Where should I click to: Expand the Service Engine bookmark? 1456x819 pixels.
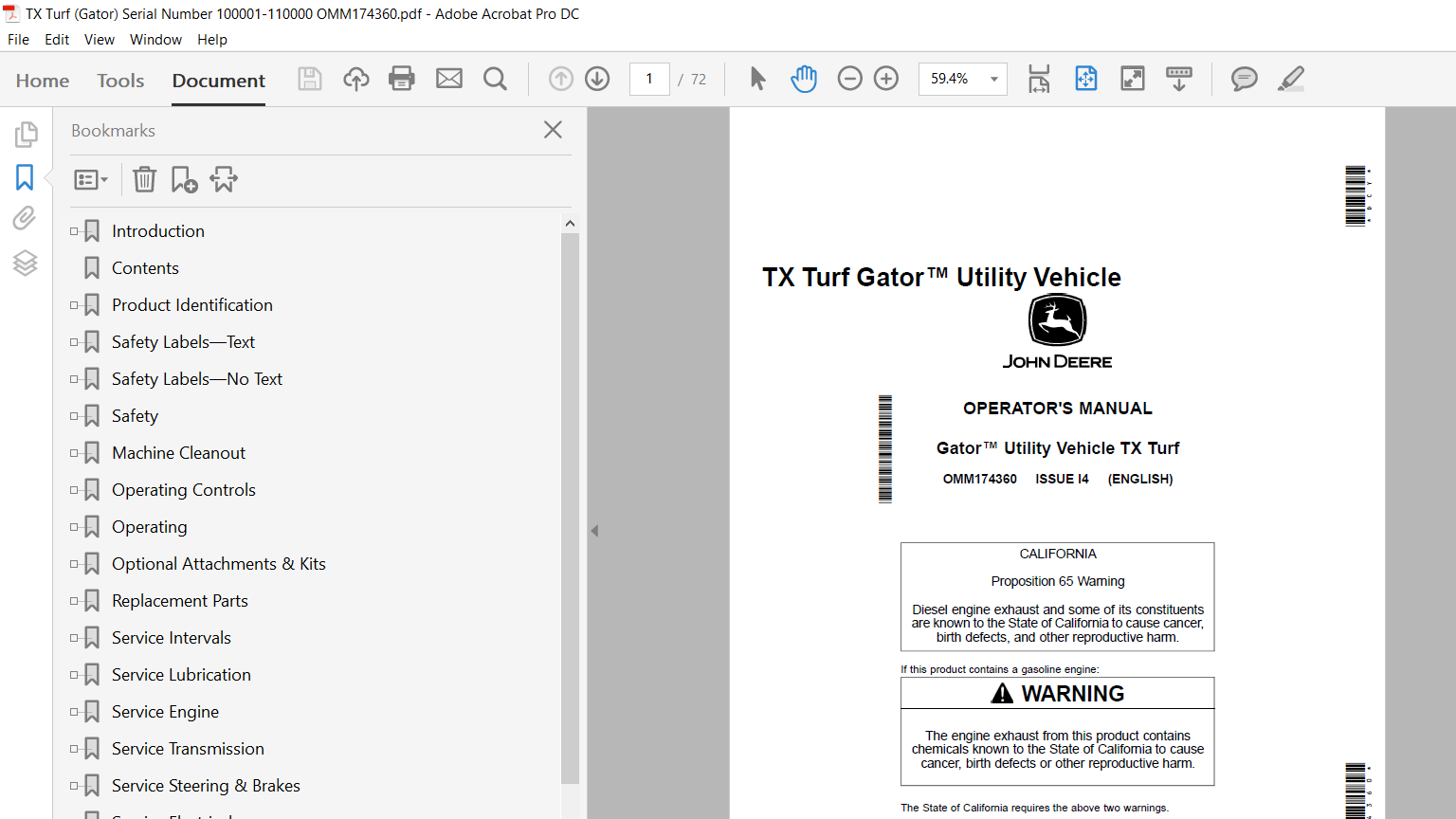click(74, 712)
